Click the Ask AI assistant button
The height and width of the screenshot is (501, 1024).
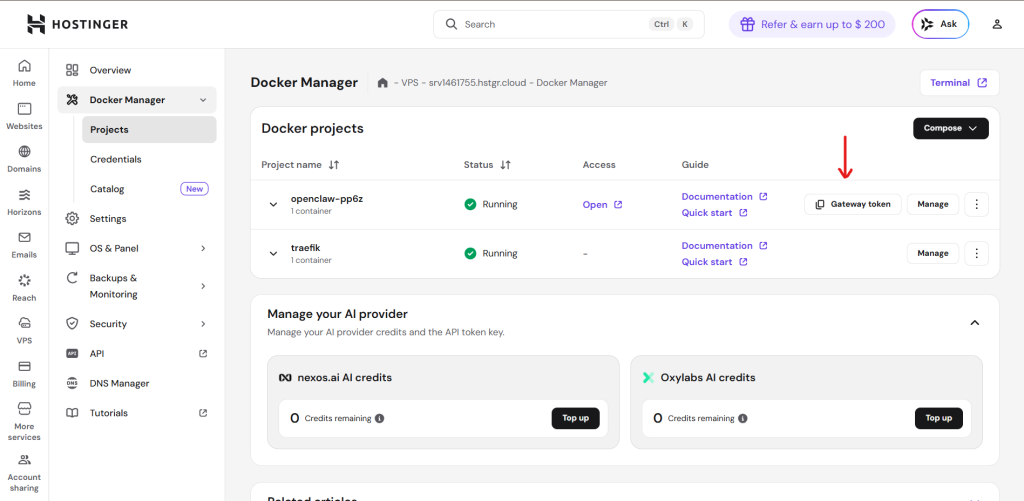pyautogui.click(x=940, y=24)
